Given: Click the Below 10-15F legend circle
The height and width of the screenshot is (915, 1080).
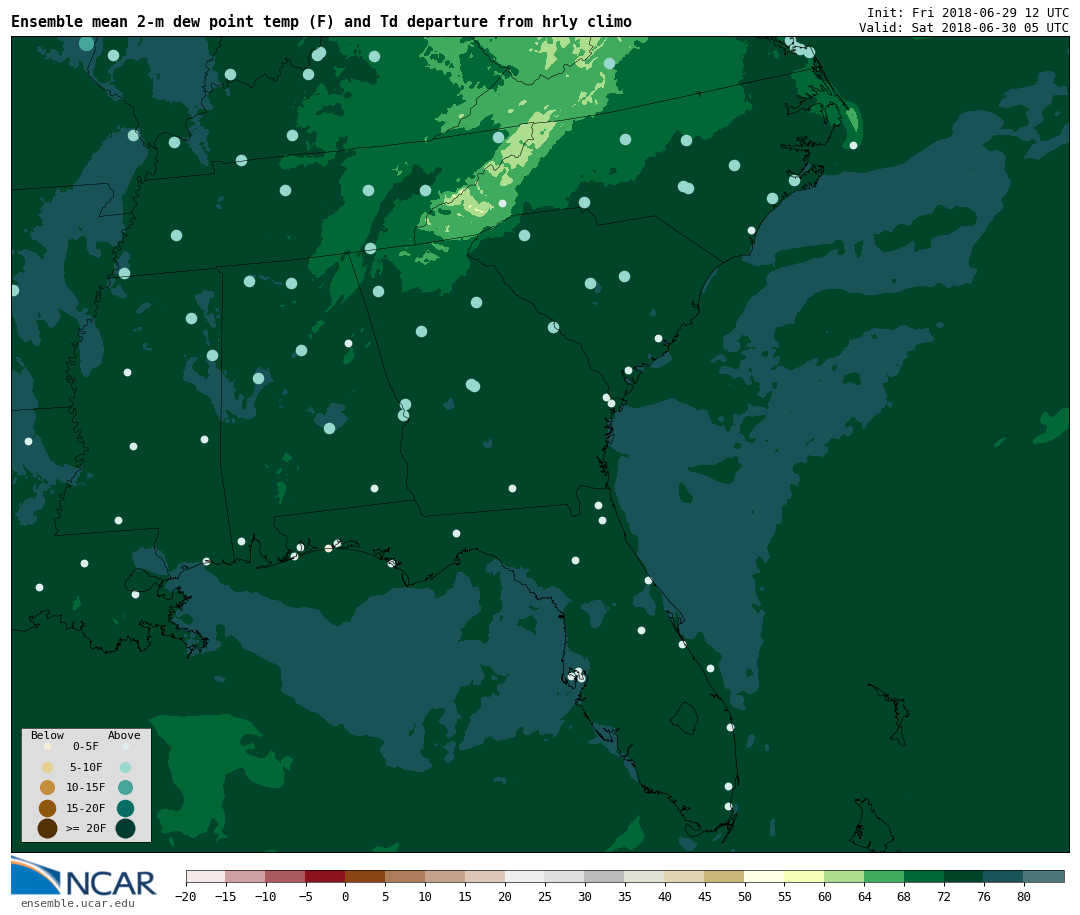Looking at the screenshot, I should click(x=47, y=787).
